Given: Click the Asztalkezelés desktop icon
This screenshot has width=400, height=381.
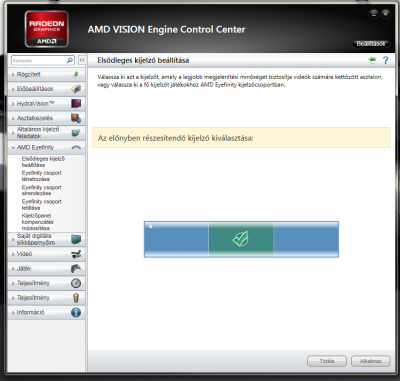Looking at the screenshot, I should click(x=76, y=118).
